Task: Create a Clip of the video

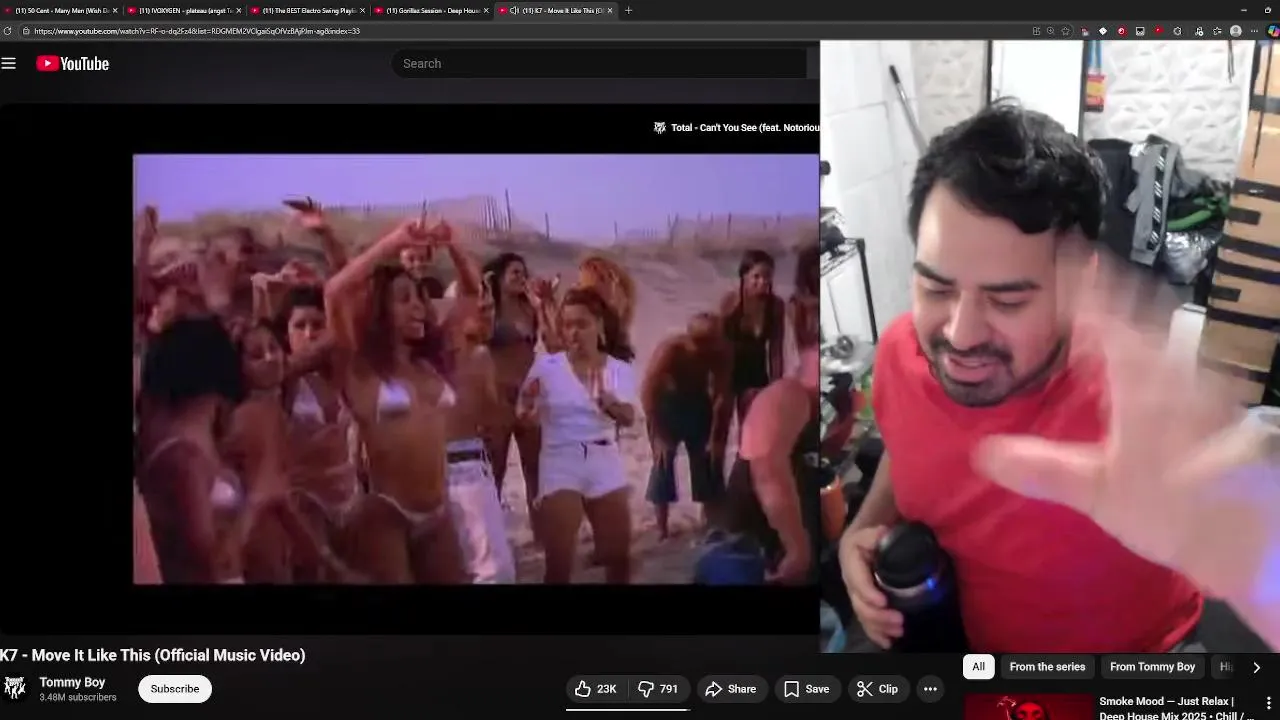Action: coord(877,689)
